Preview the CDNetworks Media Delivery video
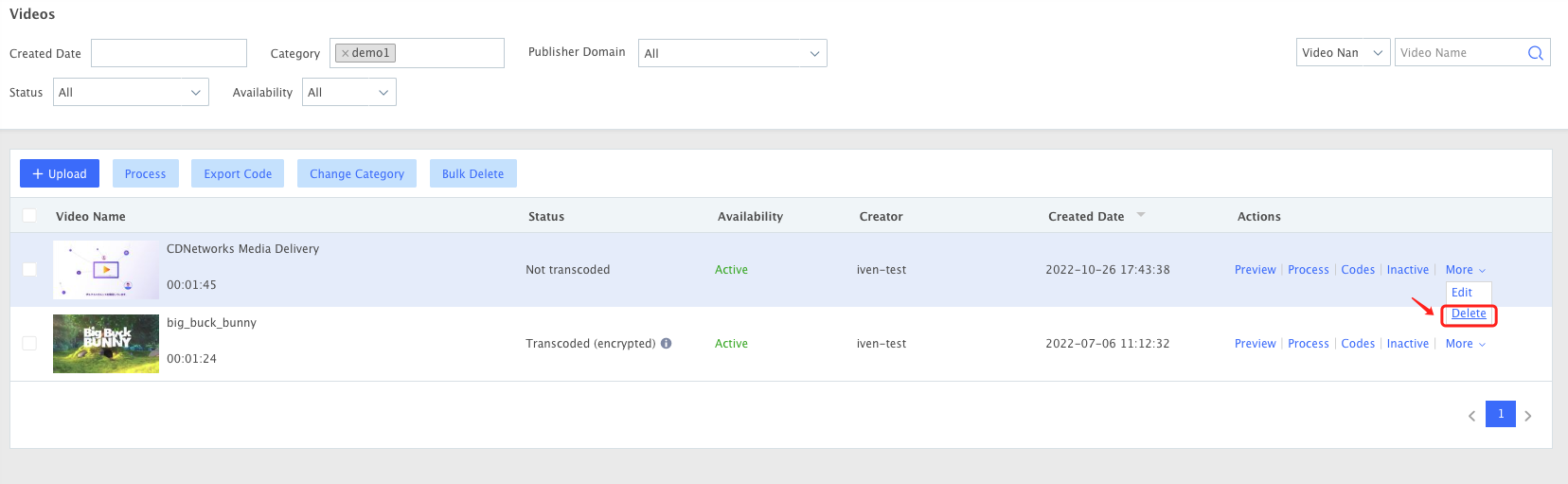This screenshot has height=484, width=1568. [x=1255, y=270]
